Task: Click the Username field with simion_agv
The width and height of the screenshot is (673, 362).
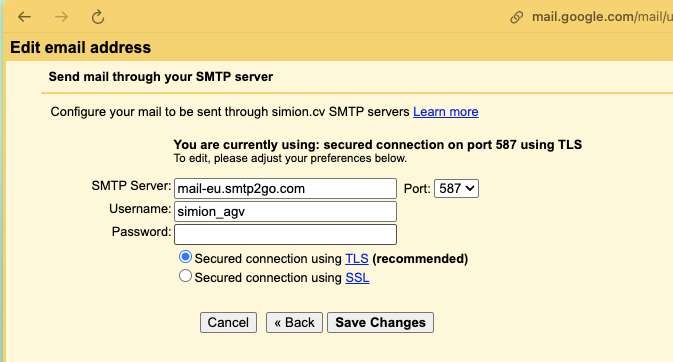Action: [x=285, y=212]
